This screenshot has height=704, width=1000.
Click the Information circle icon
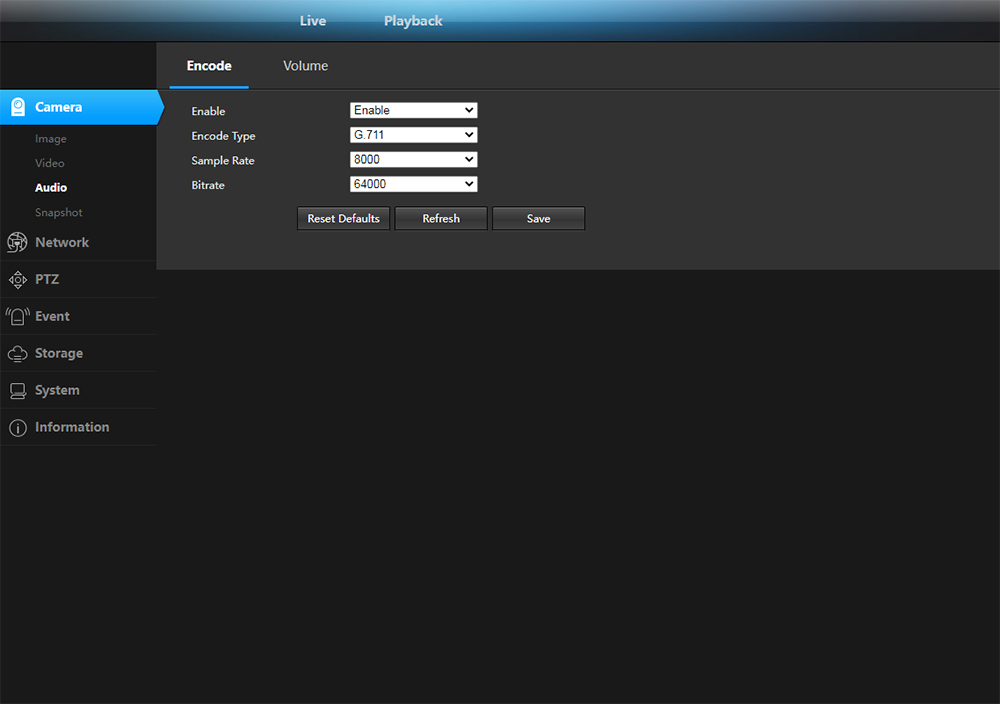[17, 428]
